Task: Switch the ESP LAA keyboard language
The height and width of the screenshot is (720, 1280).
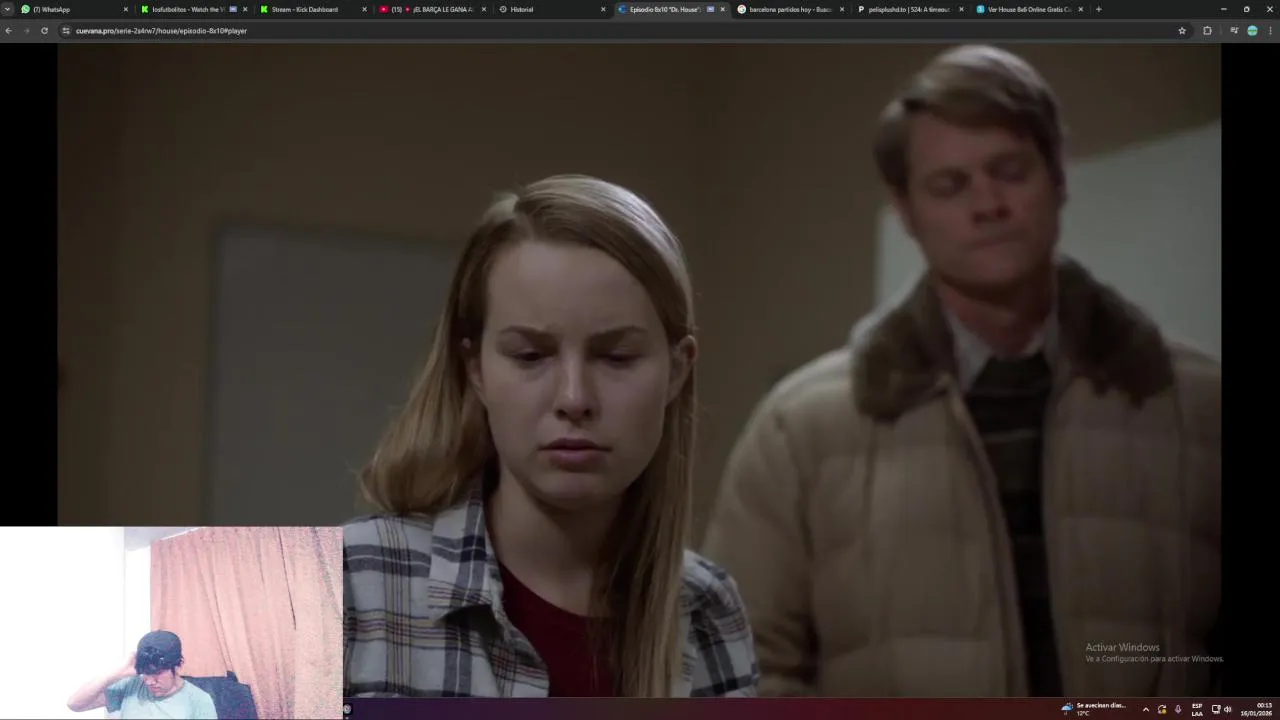Action: 1197,709
